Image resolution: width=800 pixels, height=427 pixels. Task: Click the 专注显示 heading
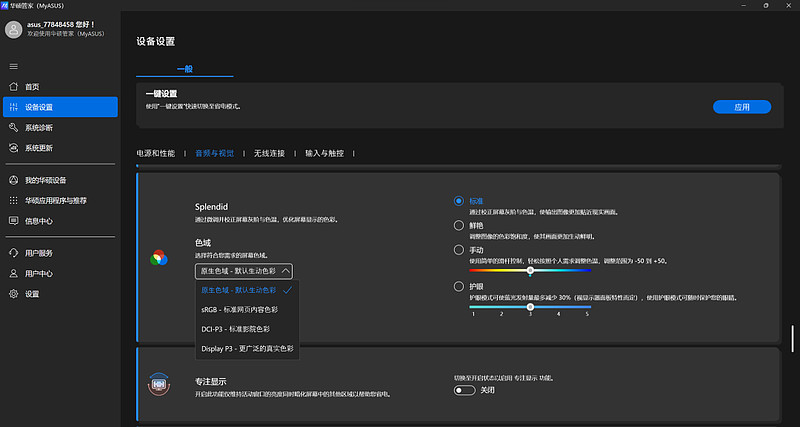click(x=211, y=381)
